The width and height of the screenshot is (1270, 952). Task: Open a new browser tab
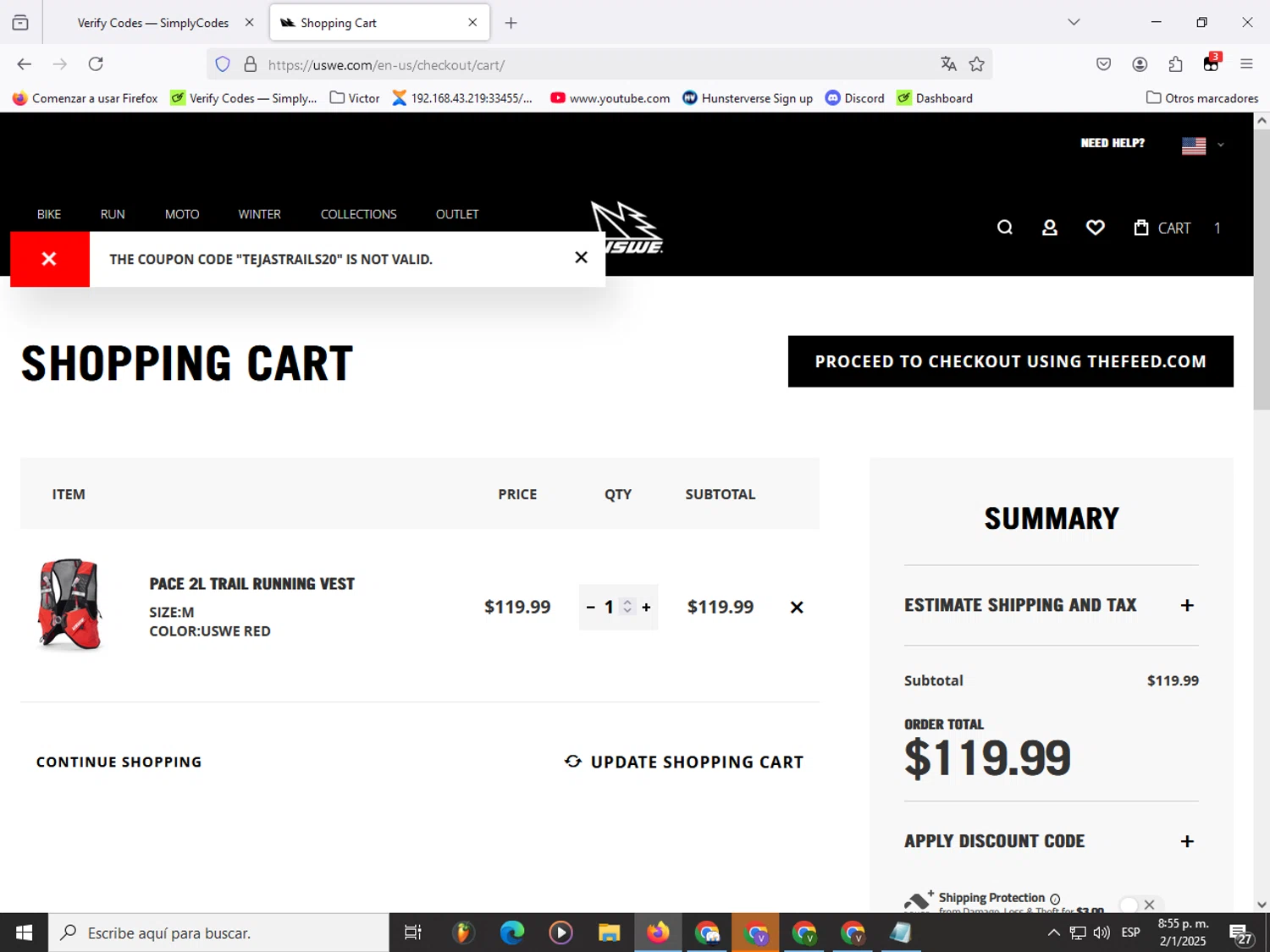(x=511, y=23)
